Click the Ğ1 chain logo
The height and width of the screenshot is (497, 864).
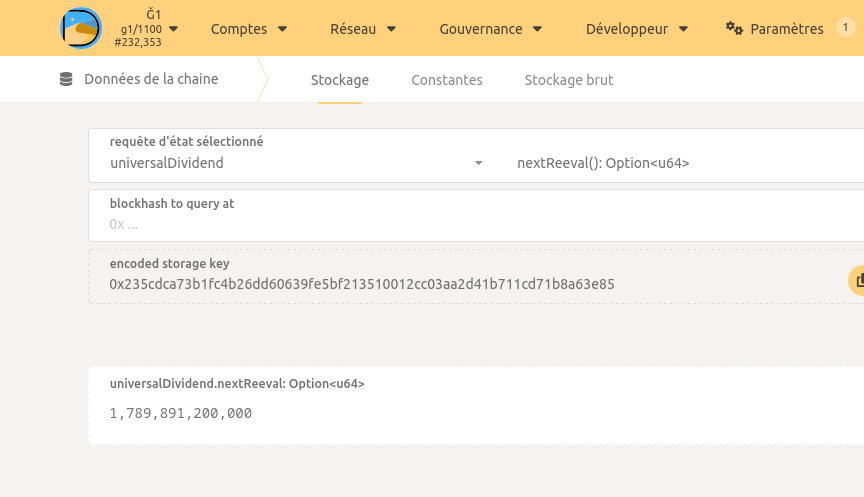tap(81, 28)
